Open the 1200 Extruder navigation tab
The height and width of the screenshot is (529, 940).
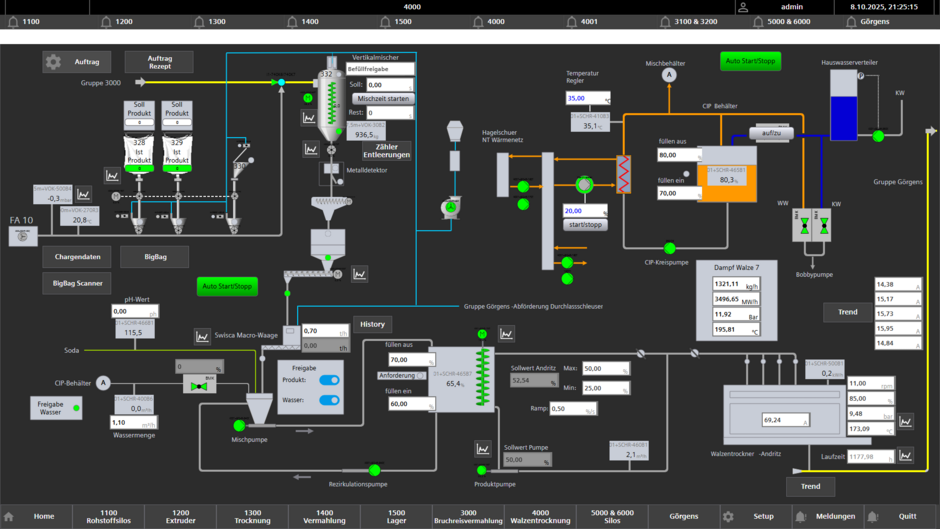click(180, 516)
